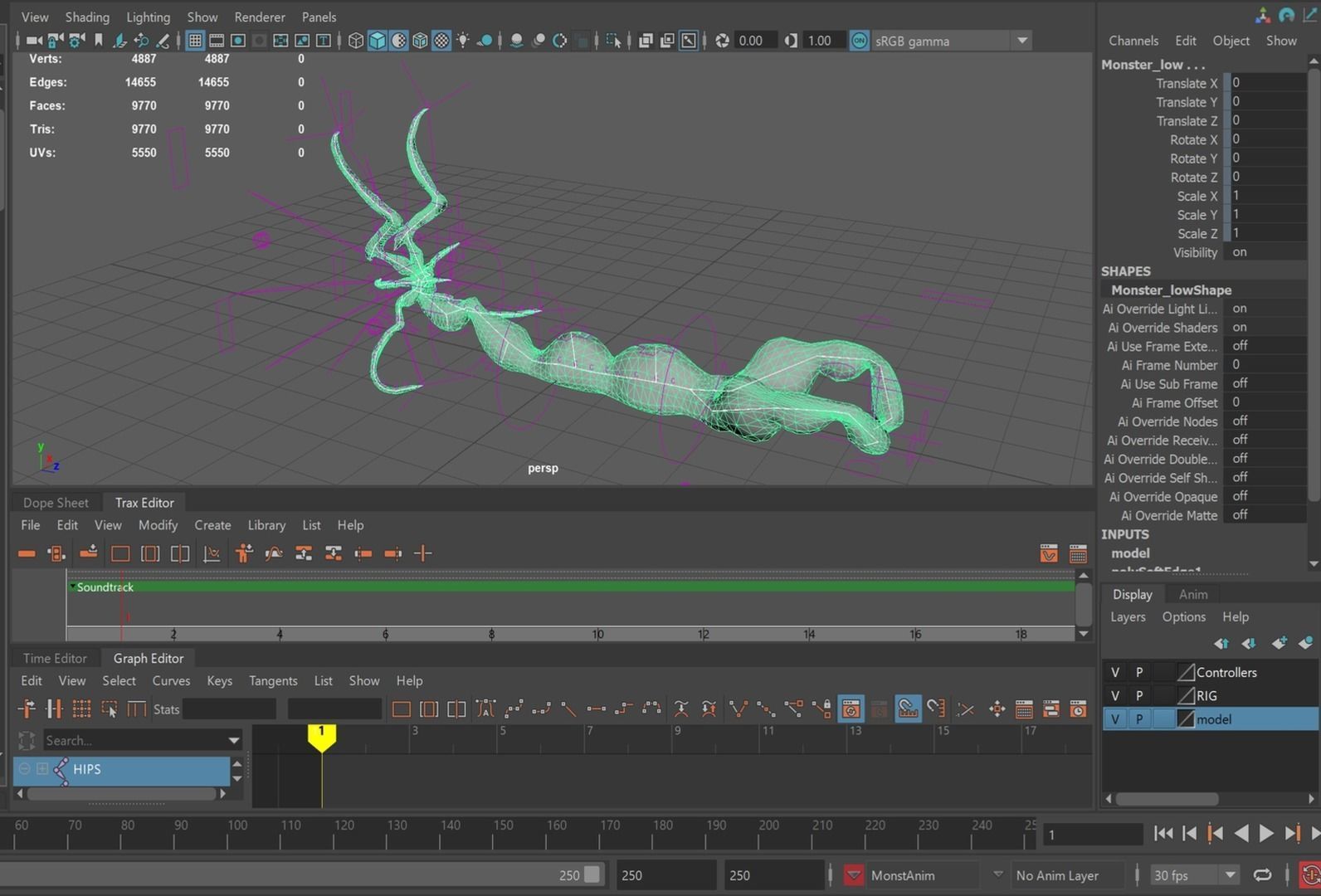1321x896 pixels.
Task: Open Dope Sheet icon in Trax toolbar
Action: (1078, 553)
